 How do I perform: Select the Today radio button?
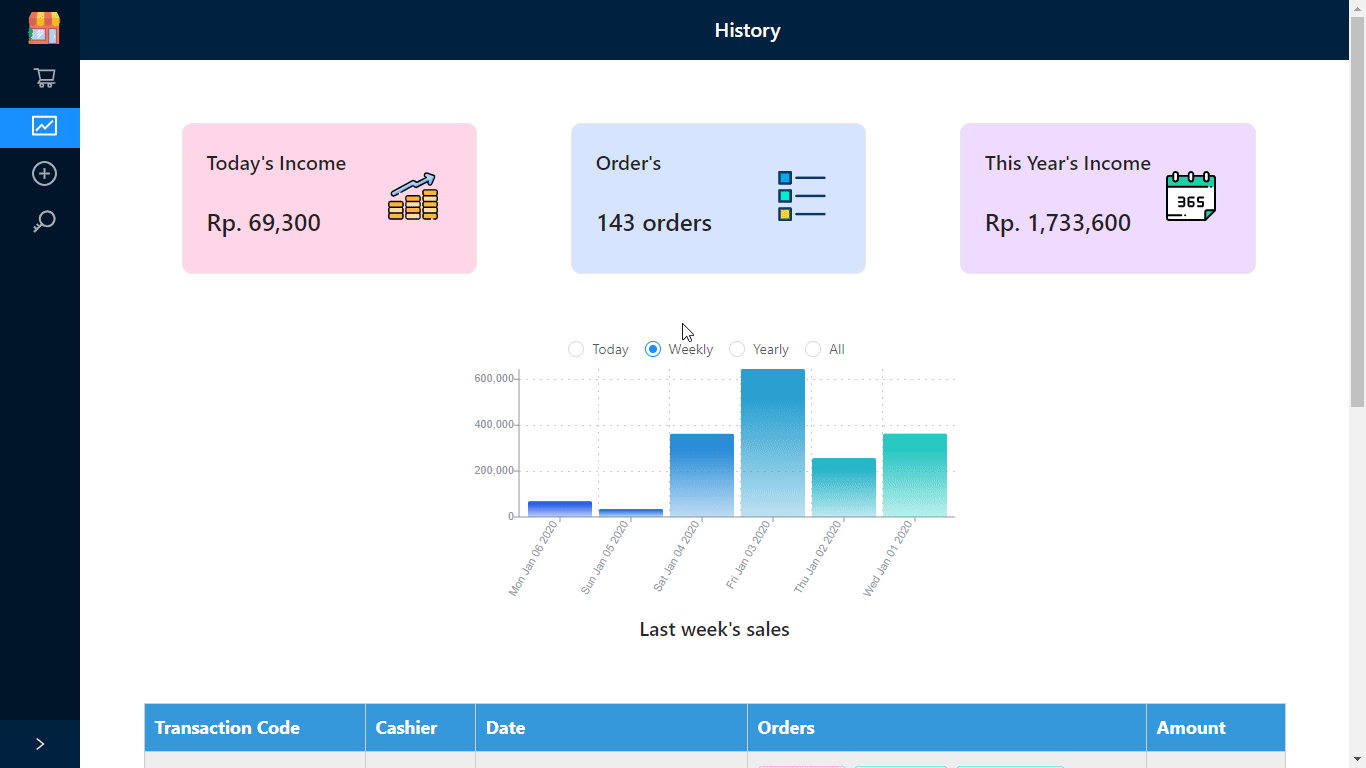pyautogui.click(x=576, y=349)
